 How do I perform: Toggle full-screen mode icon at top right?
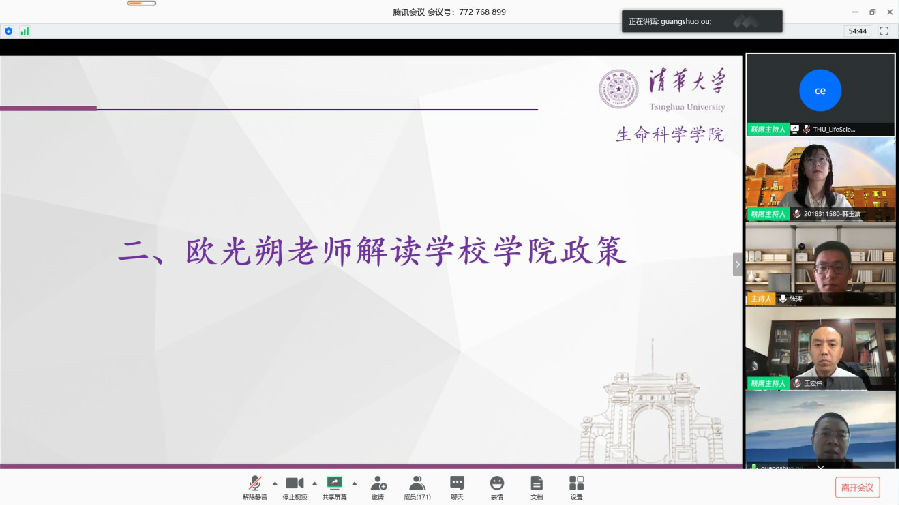883,31
